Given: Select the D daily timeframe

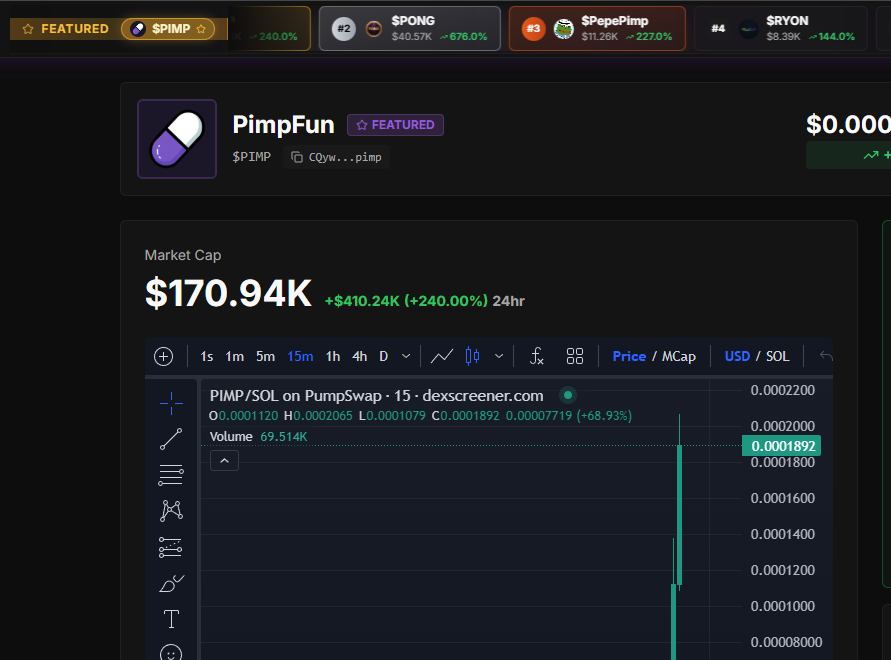Looking at the screenshot, I should [x=384, y=356].
